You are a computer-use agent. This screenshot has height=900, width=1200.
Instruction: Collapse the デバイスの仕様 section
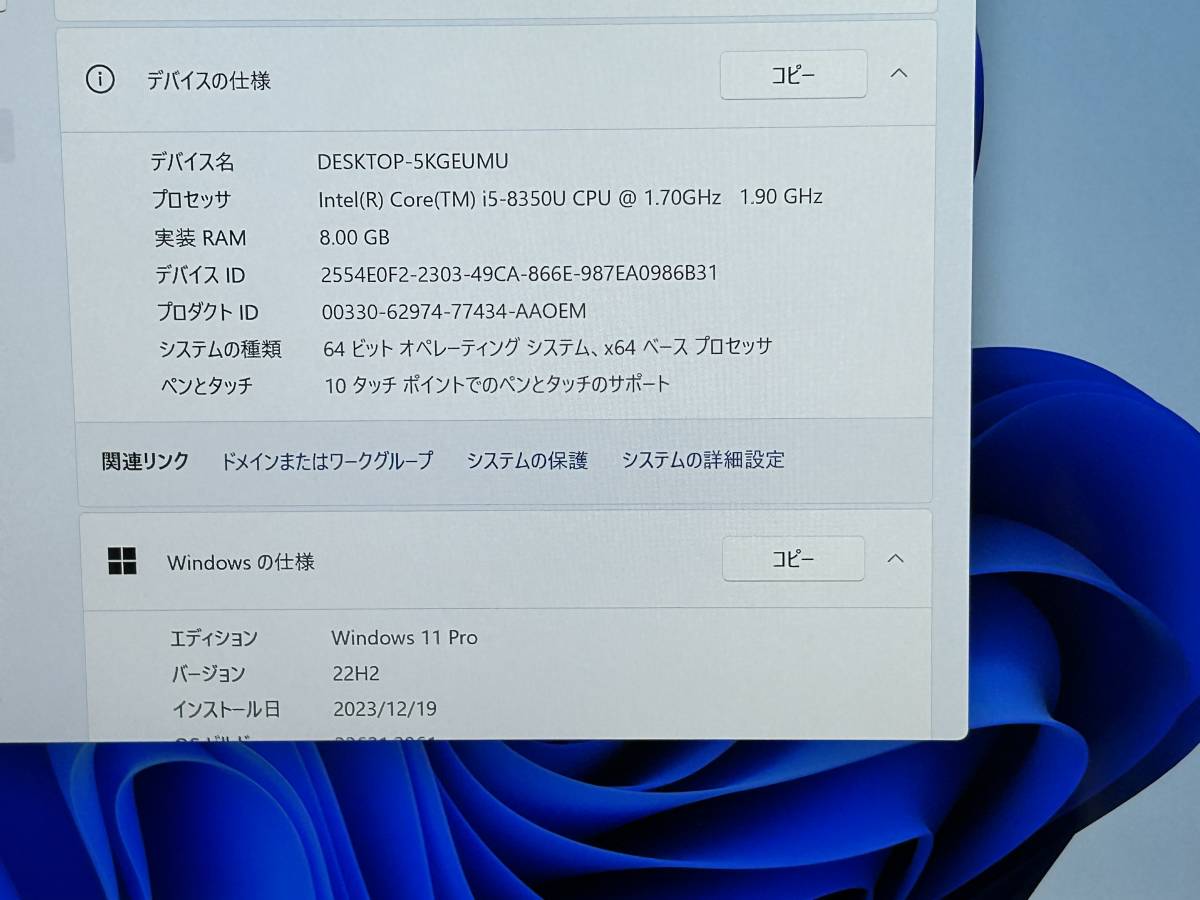[x=899, y=73]
